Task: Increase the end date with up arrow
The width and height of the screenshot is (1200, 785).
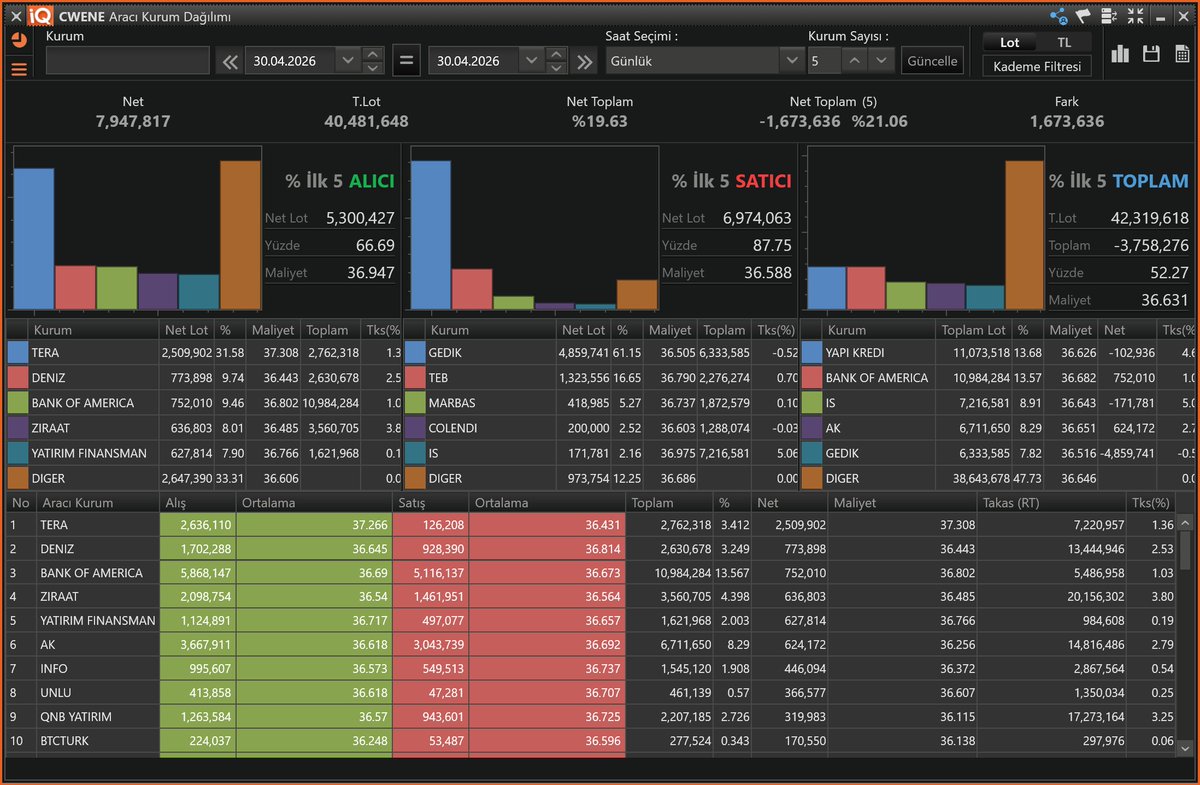Action: [x=556, y=54]
